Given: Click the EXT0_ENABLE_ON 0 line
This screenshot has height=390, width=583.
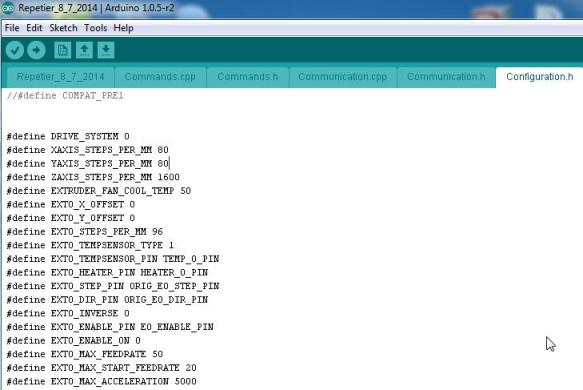Looking at the screenshot, I should pos(74,341).
